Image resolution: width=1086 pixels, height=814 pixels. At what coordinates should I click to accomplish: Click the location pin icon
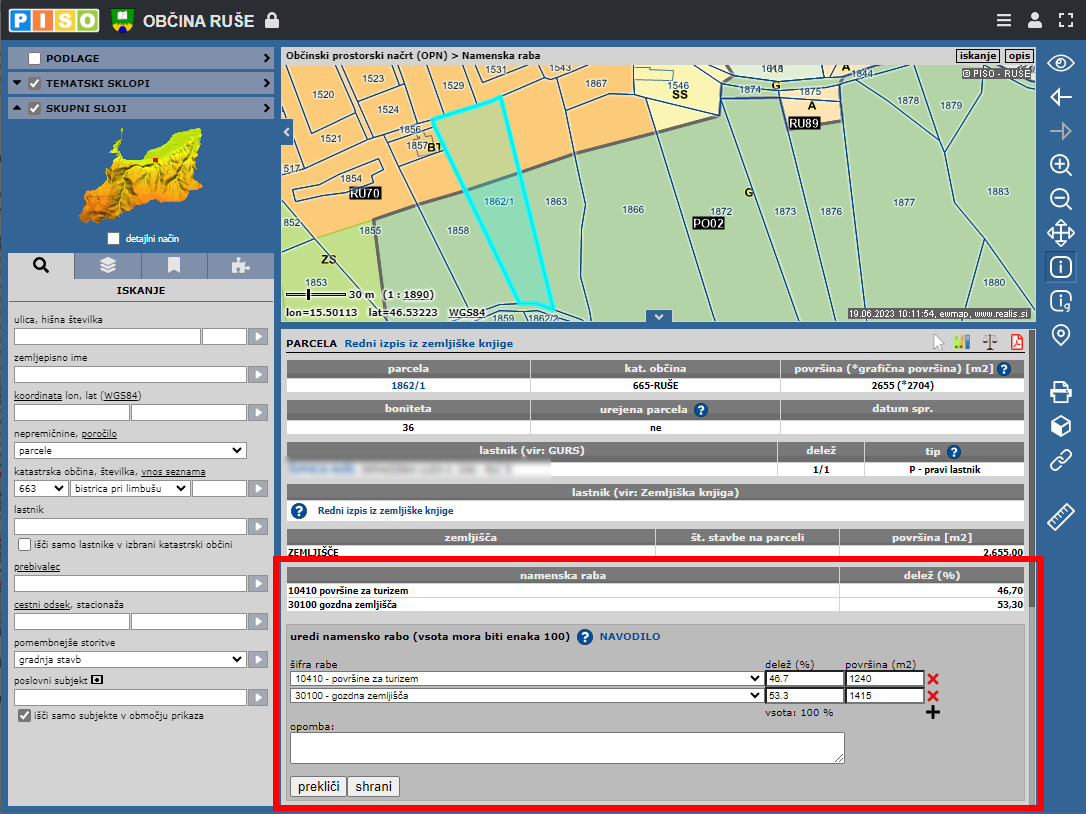tap(1060, 335)
